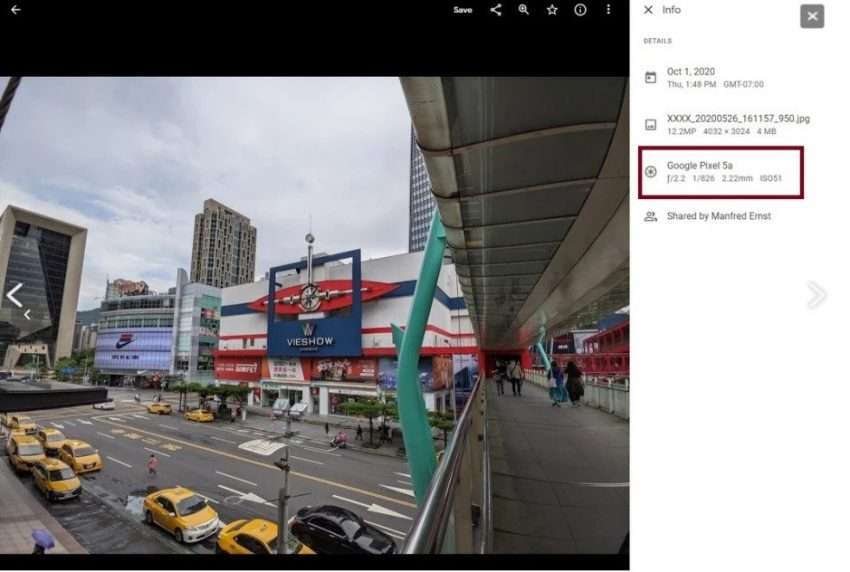
Task: Open the share options icon
Action: click(495, 10)
